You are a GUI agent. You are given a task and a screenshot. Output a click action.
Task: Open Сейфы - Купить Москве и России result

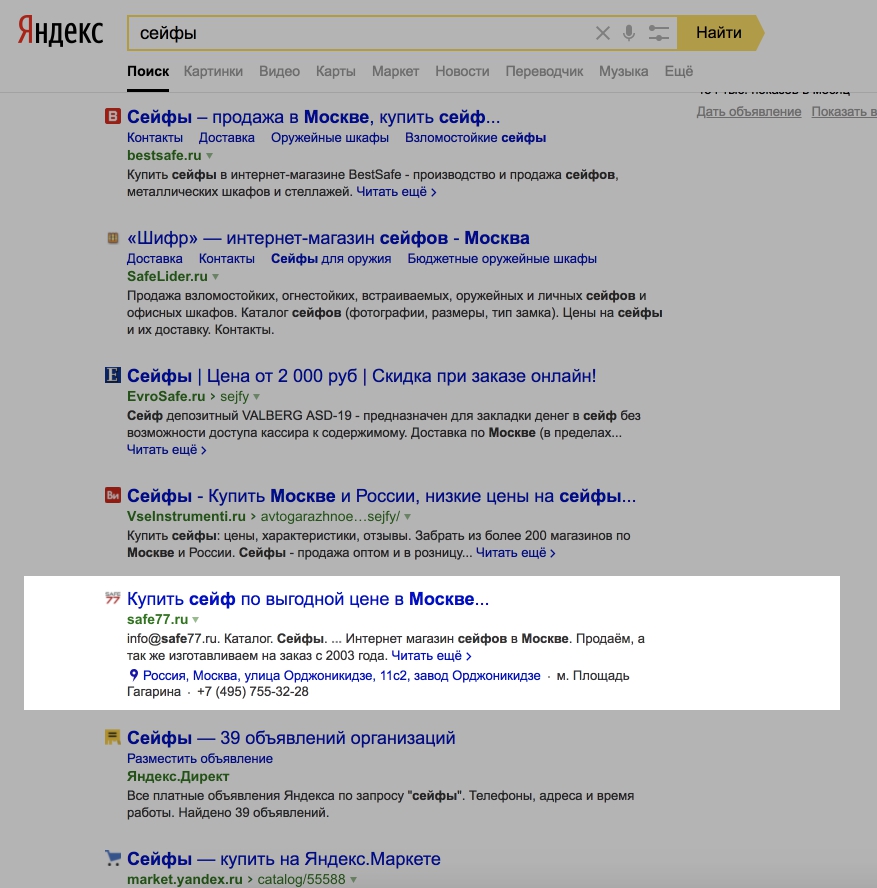[381, 496]
